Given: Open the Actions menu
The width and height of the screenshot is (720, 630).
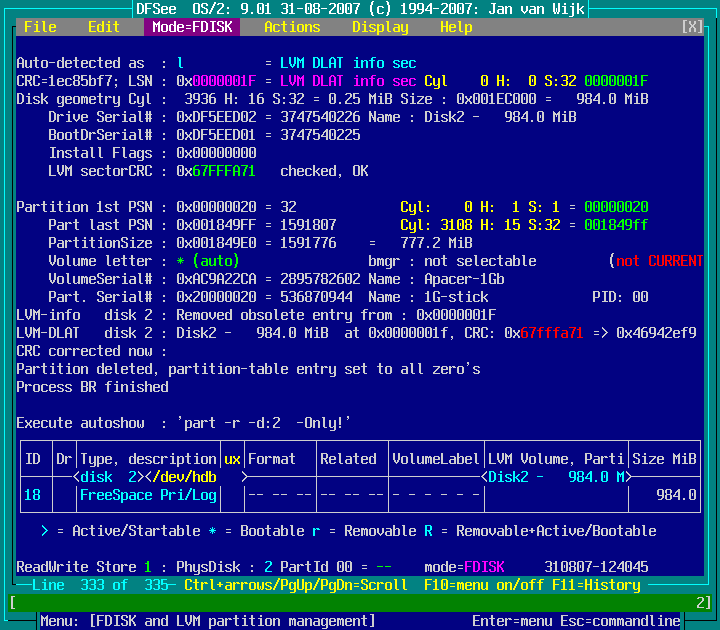Looking at the screenshot, I should pyautogui.click(x=292, y=27).
